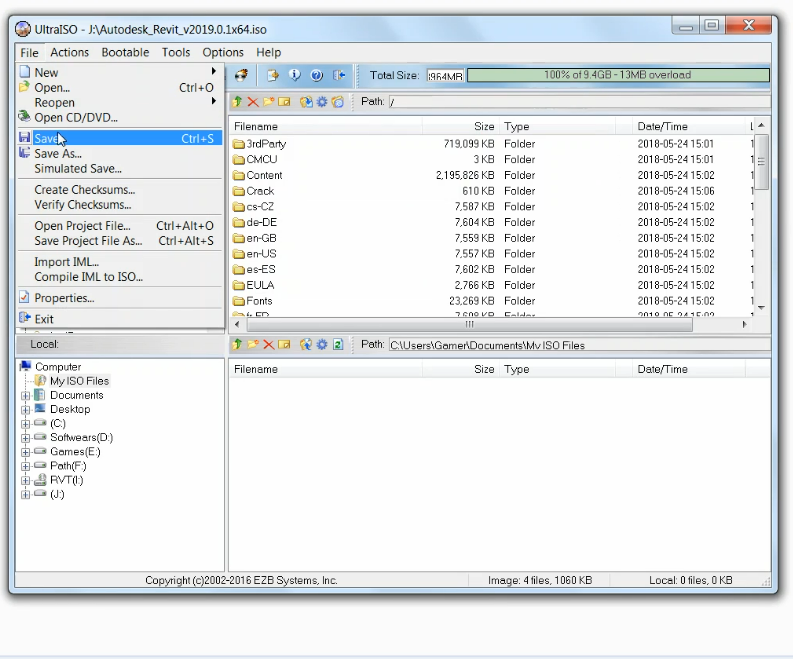This screenshot has height=659, width=793.
Task: Go up one level in local pane
Action: pyautogui.click(x=237, y=344)
